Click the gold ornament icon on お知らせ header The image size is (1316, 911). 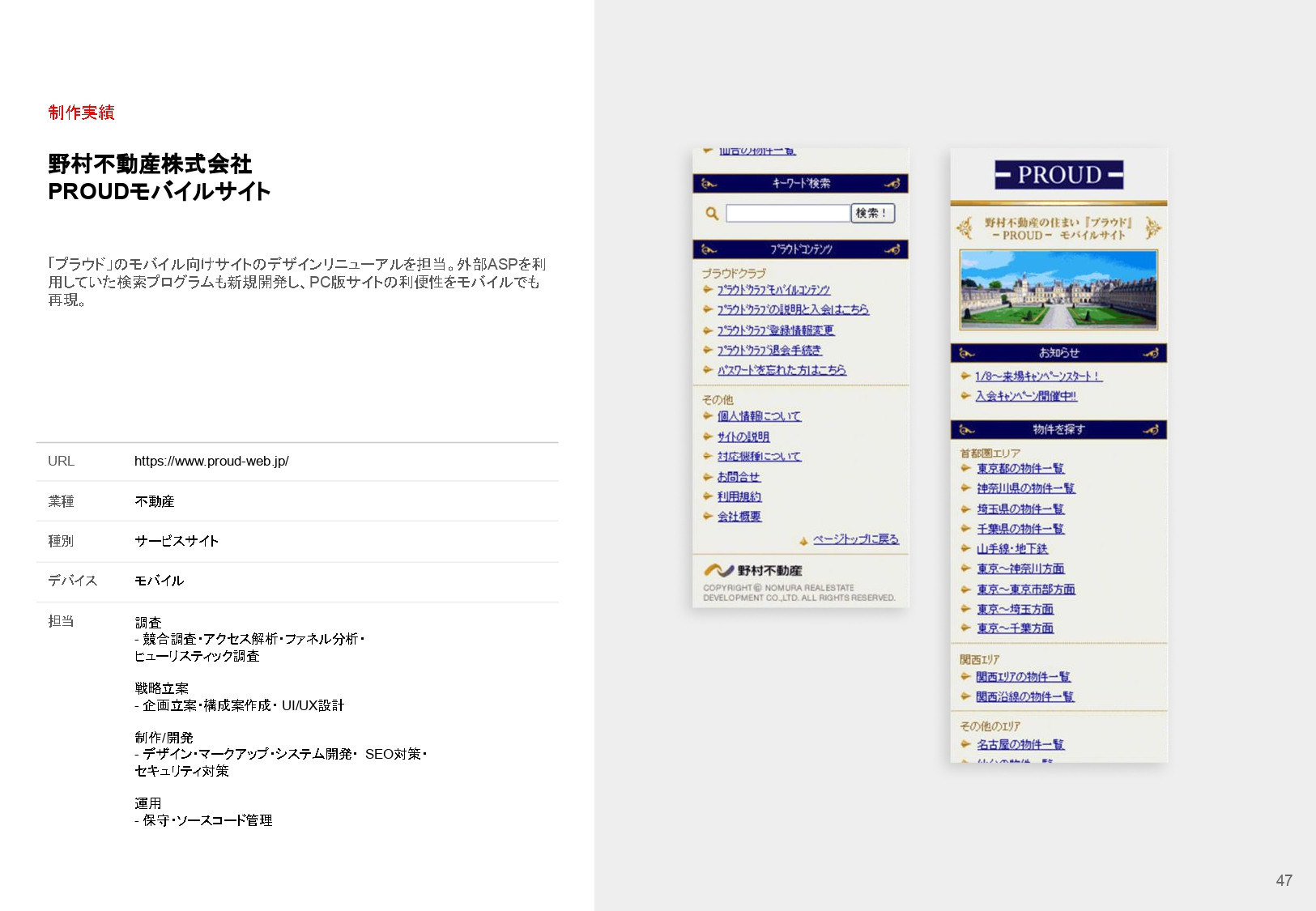[x=965, y=352]
